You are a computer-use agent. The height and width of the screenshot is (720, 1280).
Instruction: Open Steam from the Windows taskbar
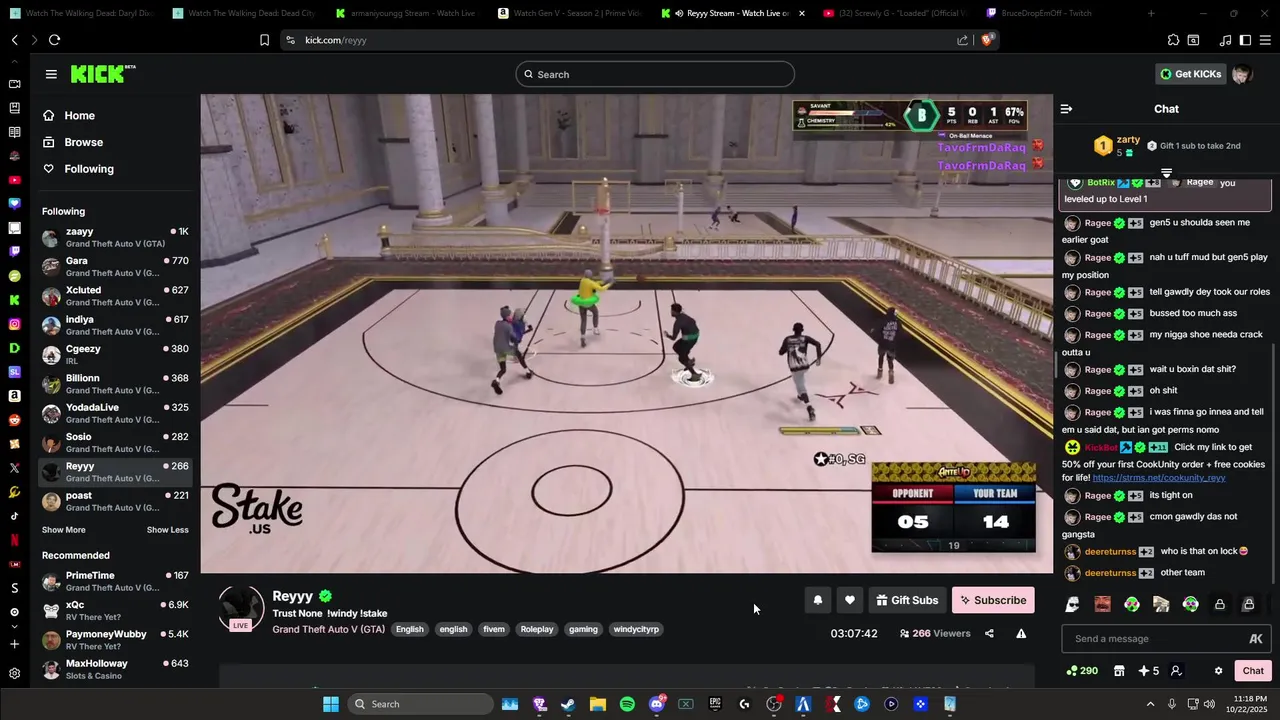568,704
